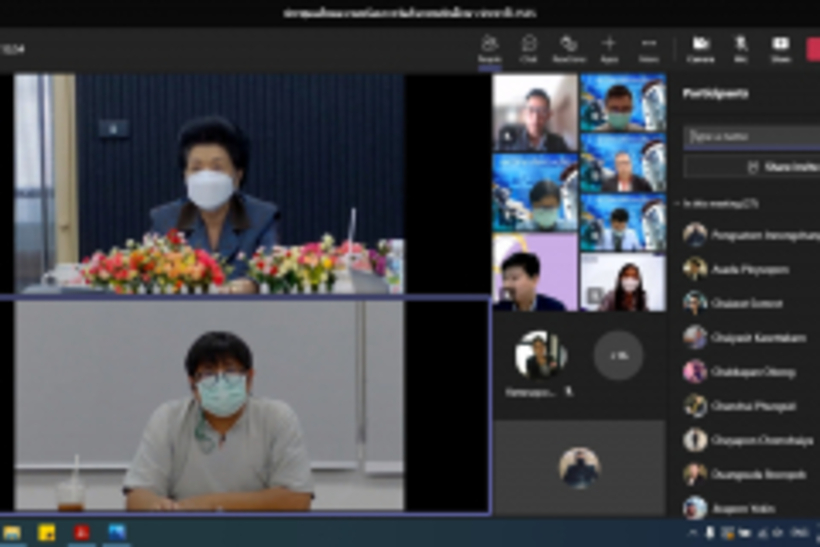The image size is (820, 547).
Task: Click the Share invite button
Action: click(x=752, y=167)
